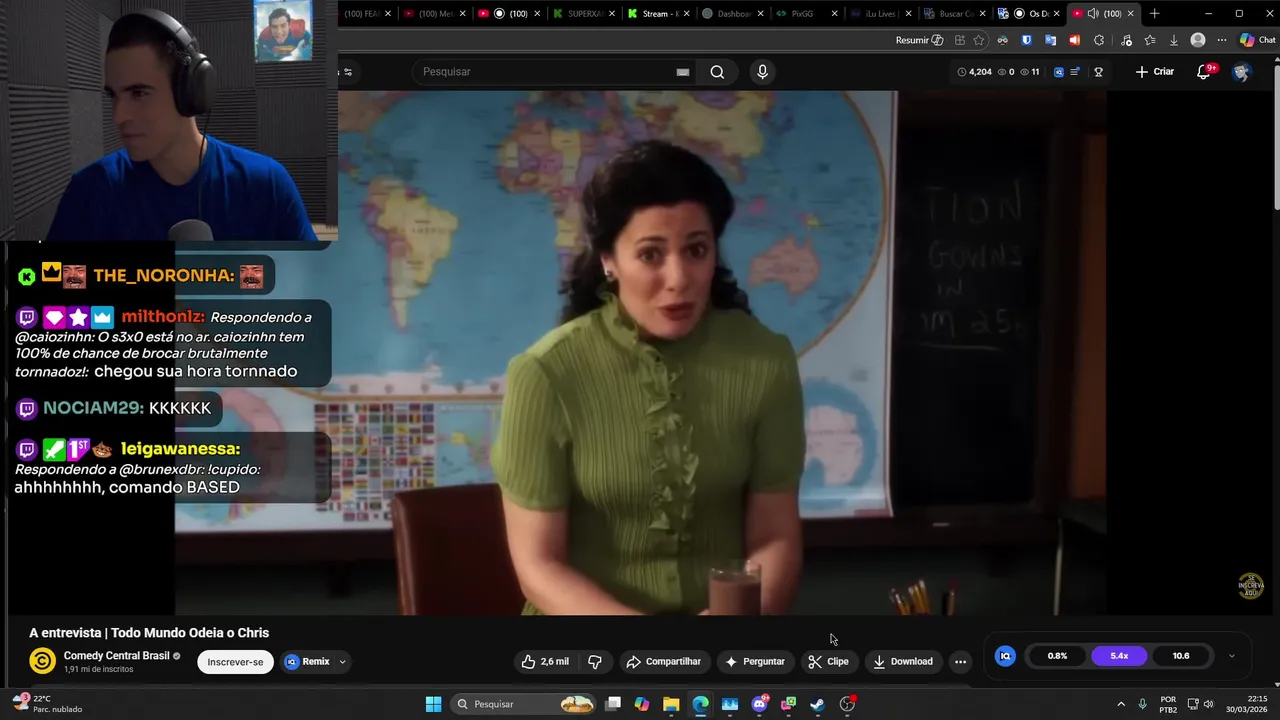Screen dimensions: 1280x720
Task: Open the Comedy Central Brasil channel avatar
Action: pos(42,661)
